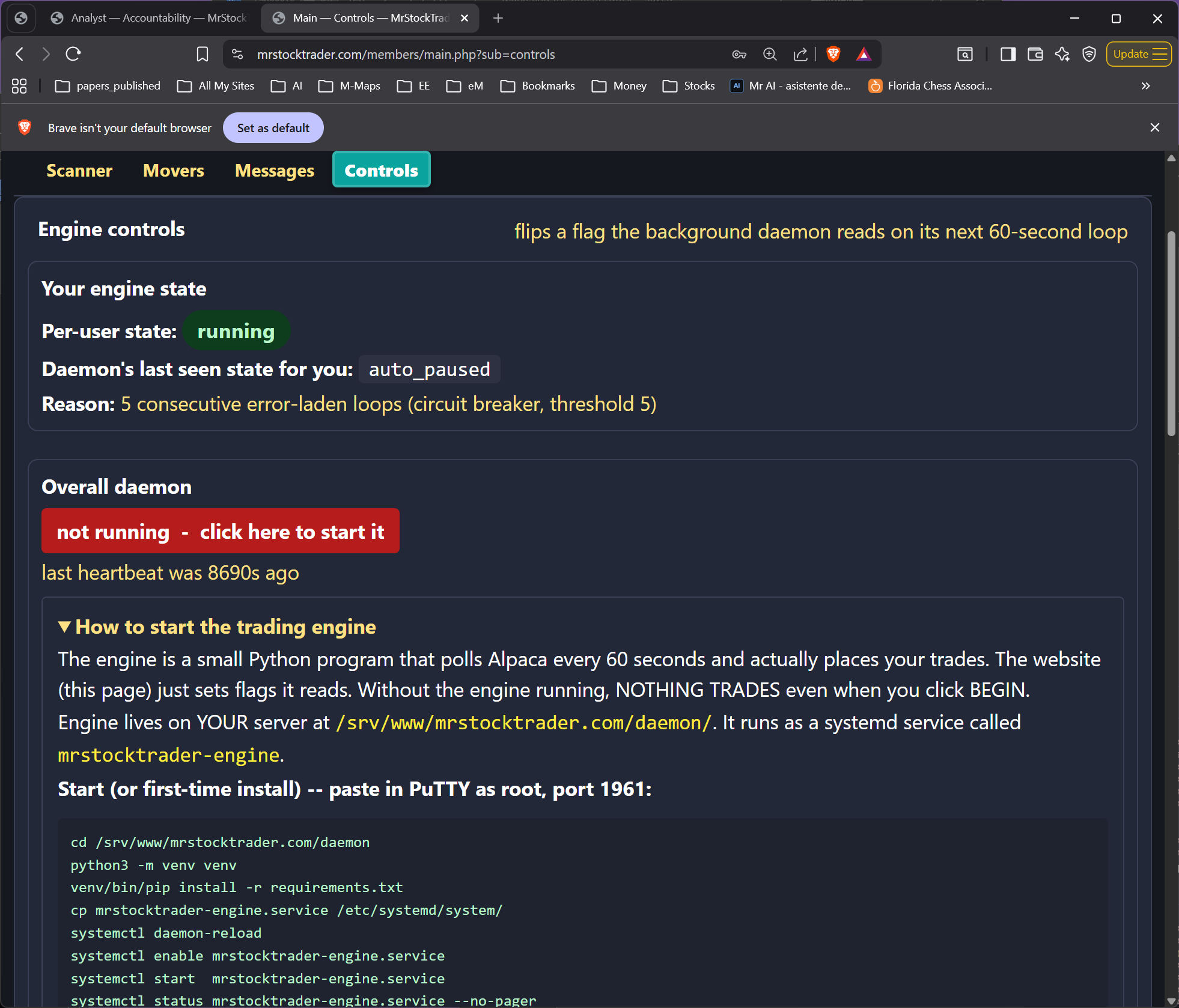Open M-Maps bookmark folder
This screenshot has height=1008, width=1179.
pyautogui.click(x=350, y=86)
